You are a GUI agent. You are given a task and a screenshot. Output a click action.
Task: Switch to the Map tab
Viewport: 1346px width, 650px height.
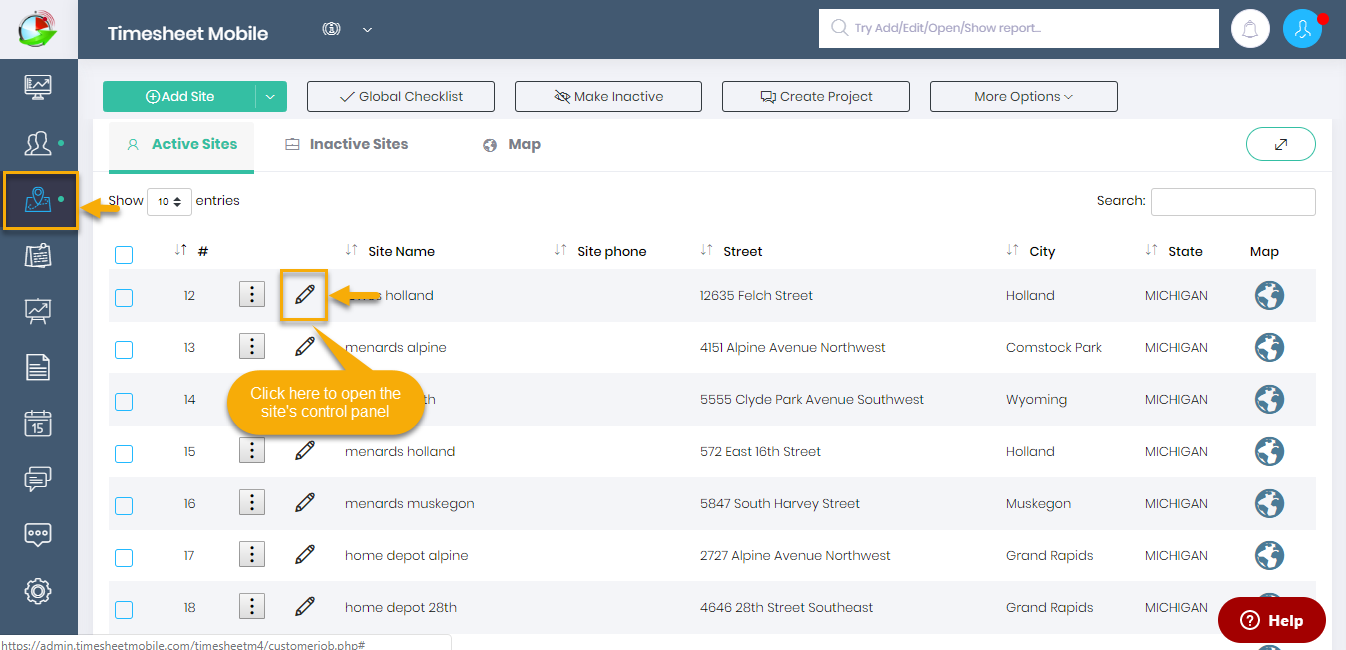click(511, 144)
